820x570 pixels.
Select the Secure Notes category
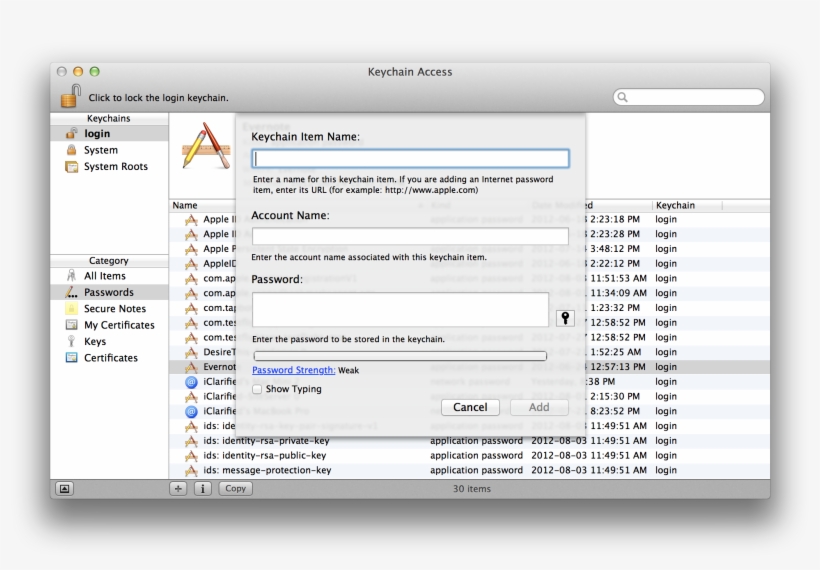click(x=114, y=309)
